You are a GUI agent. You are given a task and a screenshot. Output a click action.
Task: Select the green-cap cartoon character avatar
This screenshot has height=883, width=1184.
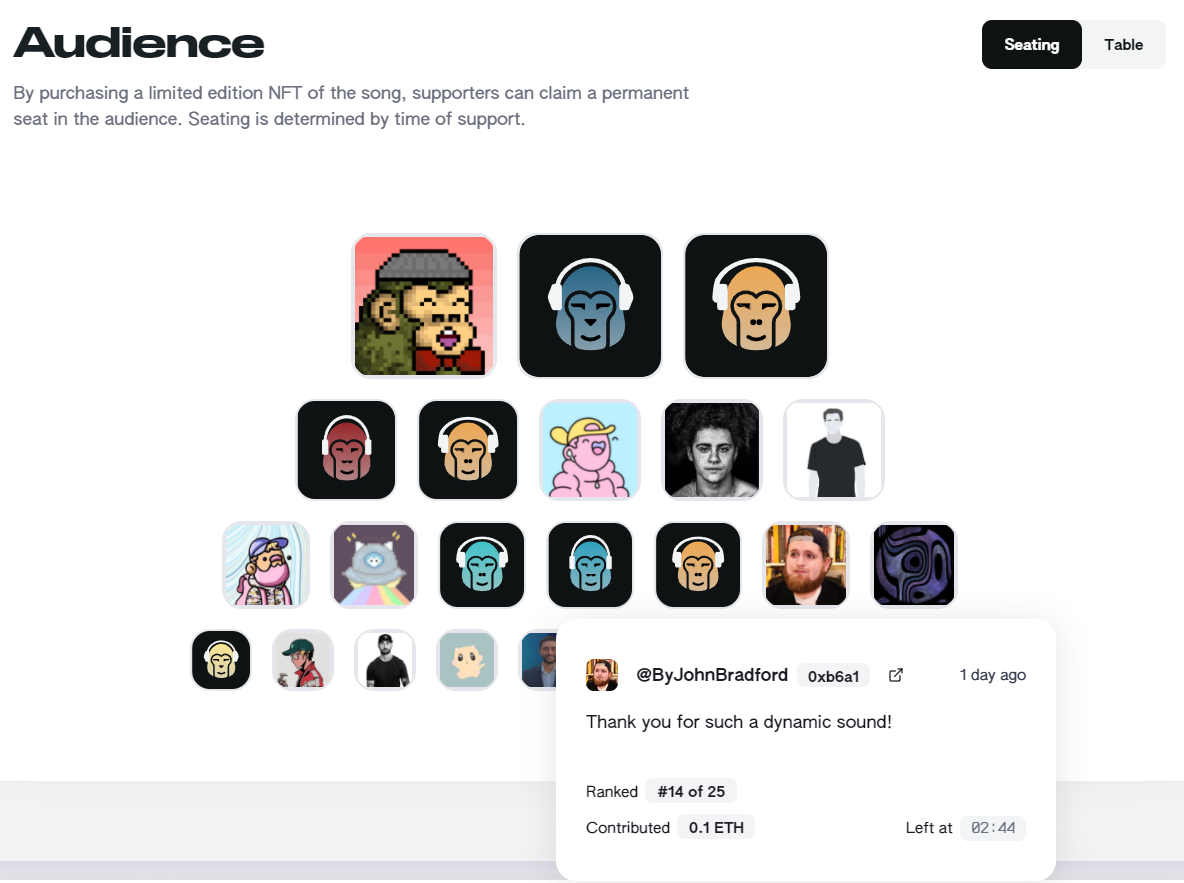tap(303, 660)
